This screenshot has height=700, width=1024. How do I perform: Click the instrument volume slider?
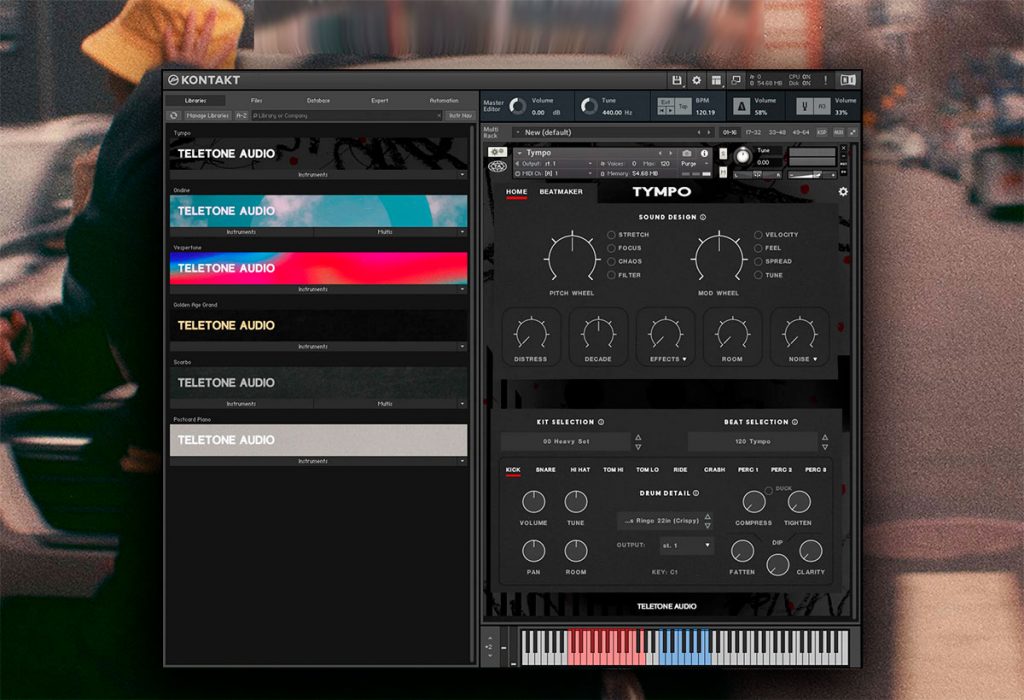[812, 174]
